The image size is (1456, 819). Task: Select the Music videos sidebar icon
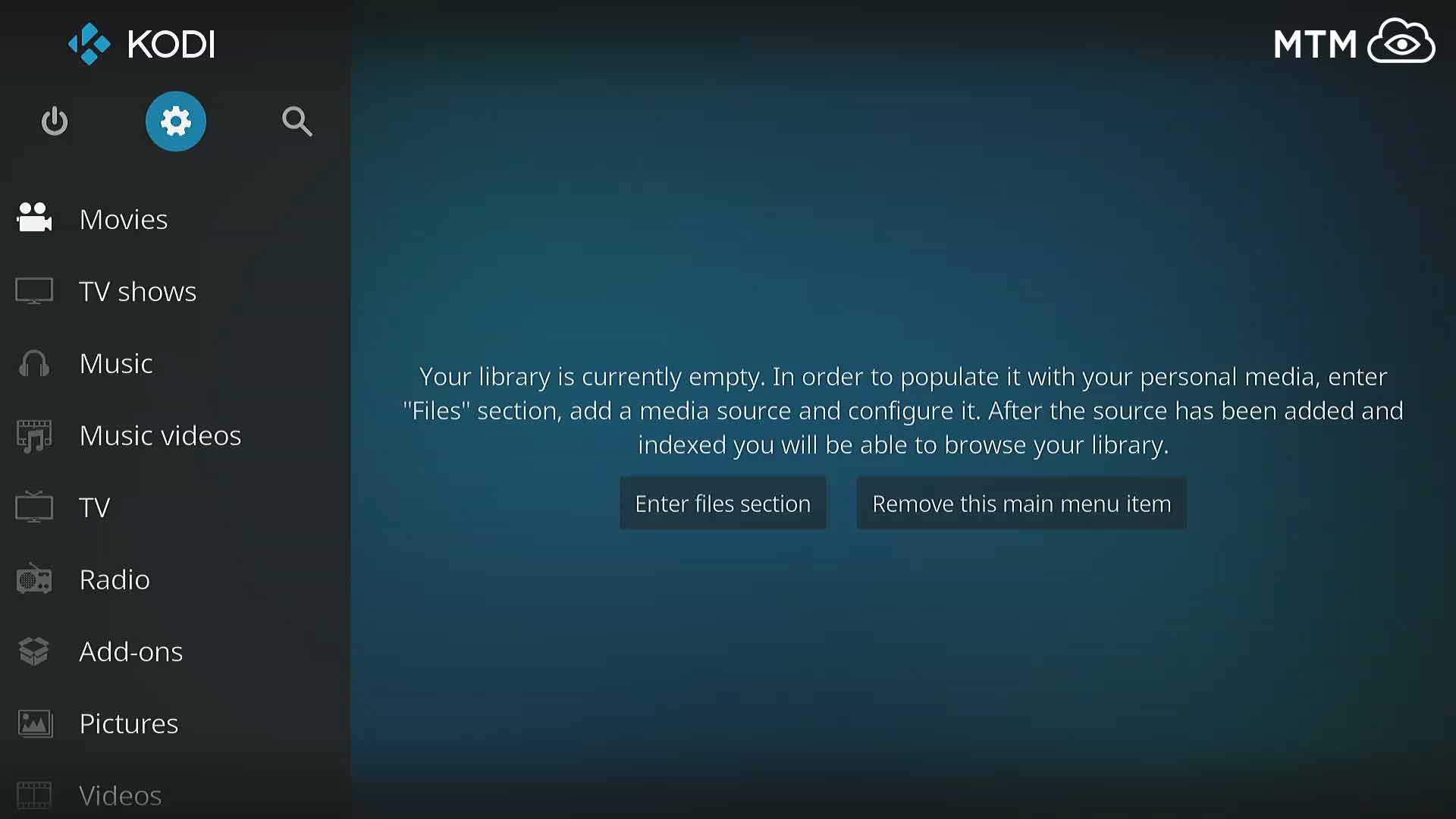point(34,435)
